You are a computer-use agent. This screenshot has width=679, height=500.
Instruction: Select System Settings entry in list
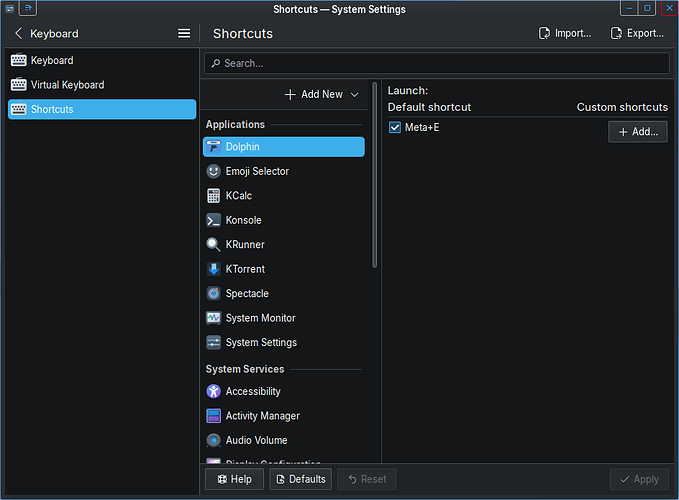click(284, 342)
